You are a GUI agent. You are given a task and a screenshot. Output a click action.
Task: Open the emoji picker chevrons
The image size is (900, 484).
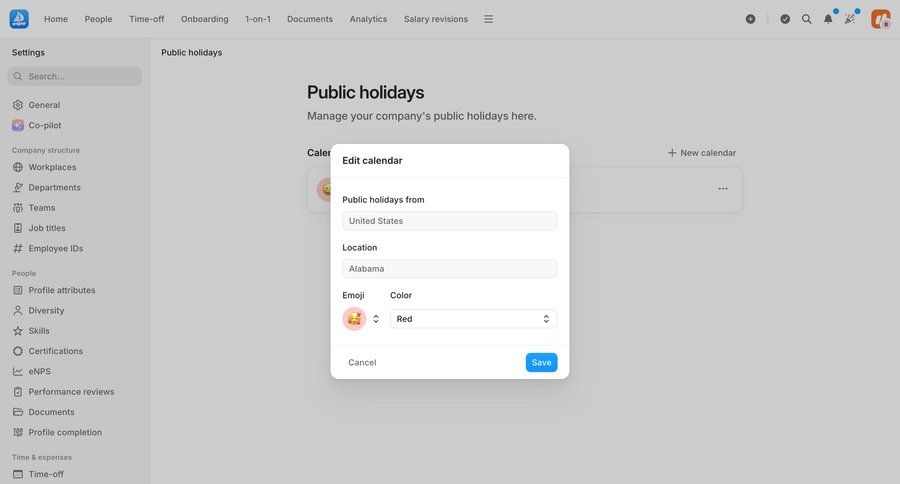click(x=376, y=319)
